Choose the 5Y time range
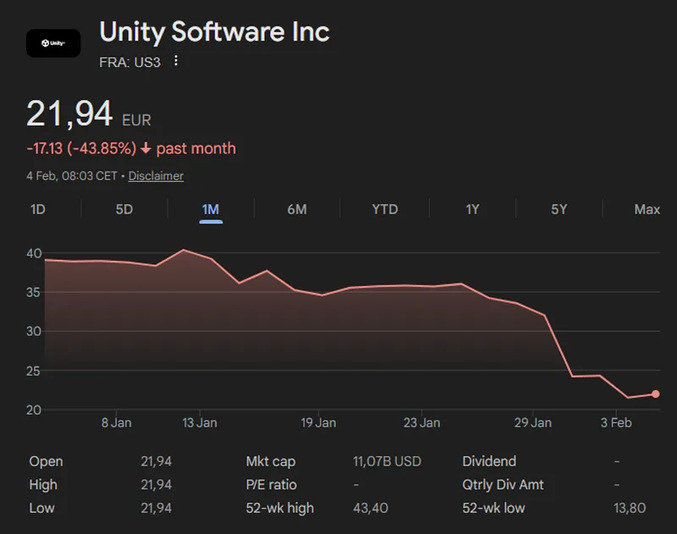This screenshot has height=534, width=677. point(559,209)
